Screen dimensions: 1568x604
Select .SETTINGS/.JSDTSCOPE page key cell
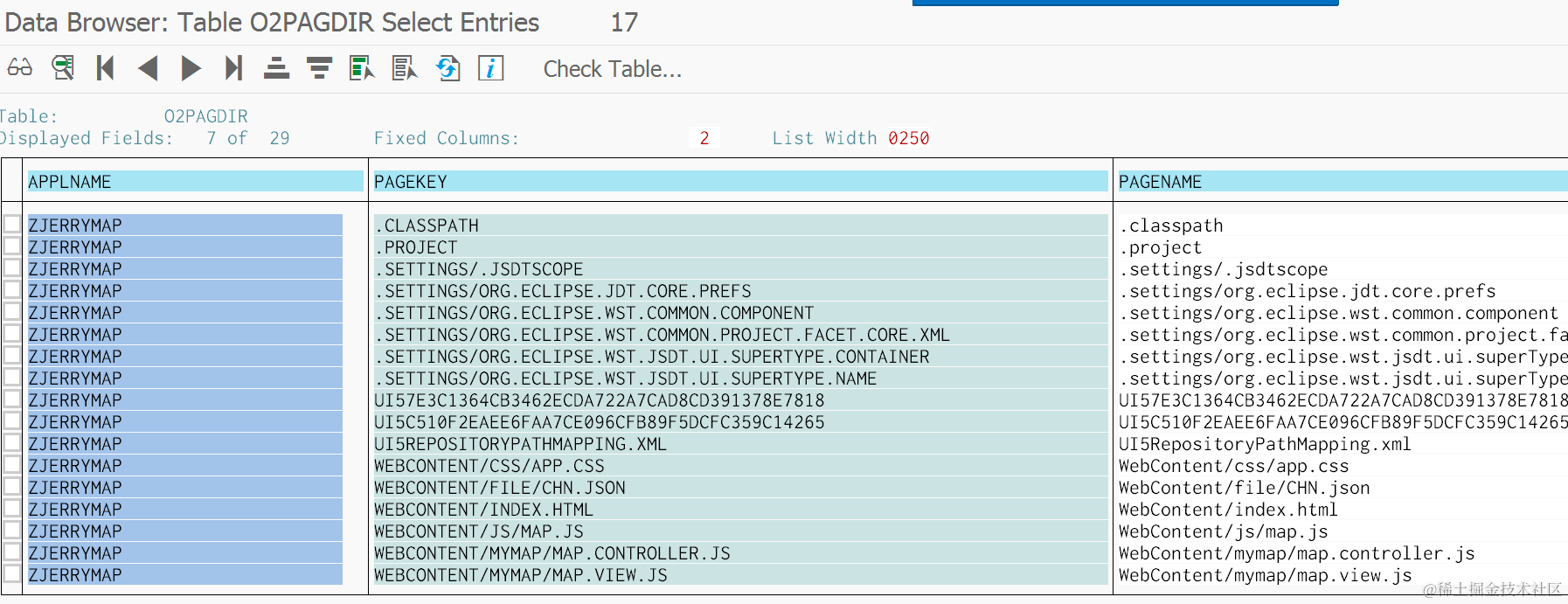[740, 269]
